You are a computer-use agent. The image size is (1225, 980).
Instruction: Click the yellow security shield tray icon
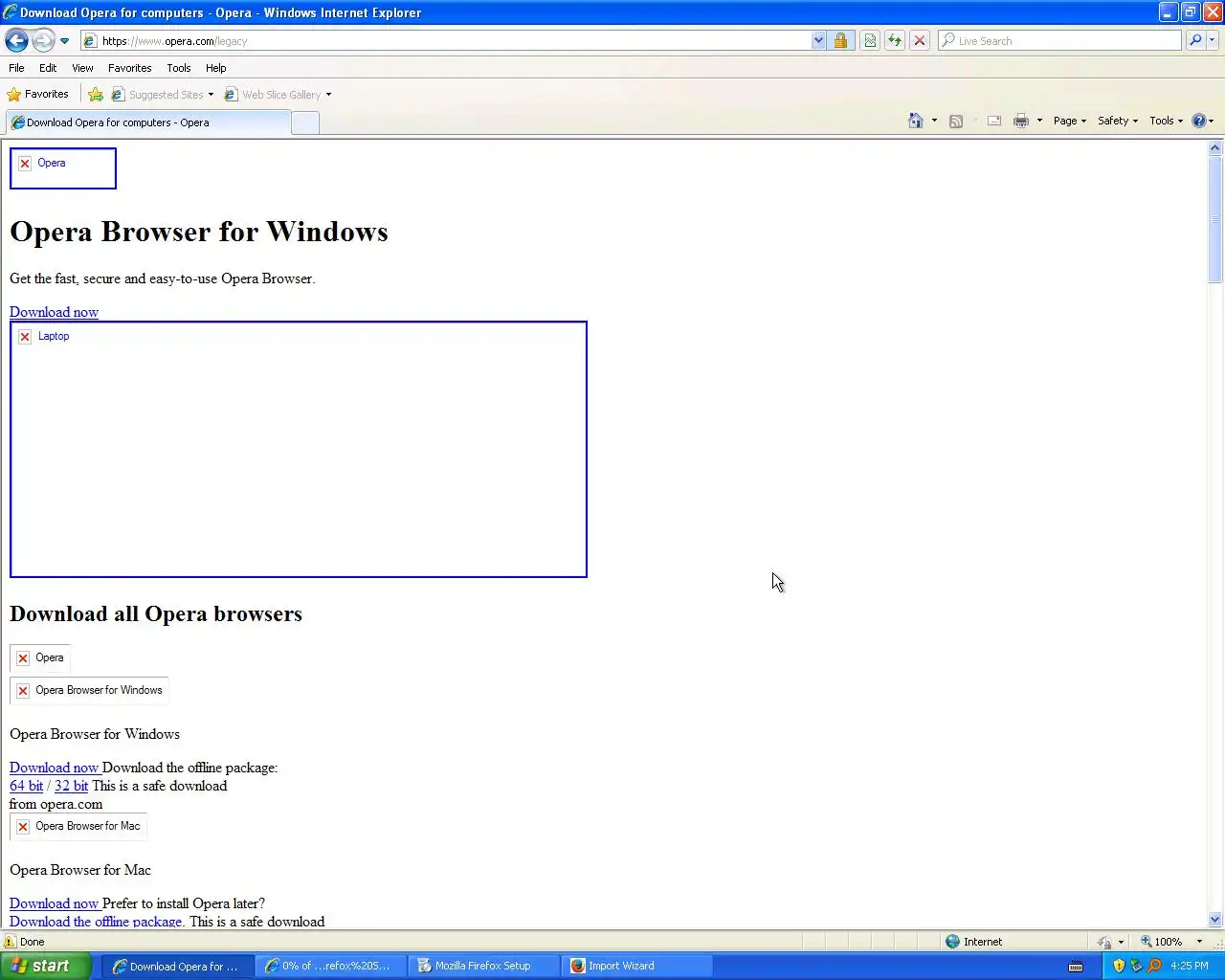[x=1119, y=966]
